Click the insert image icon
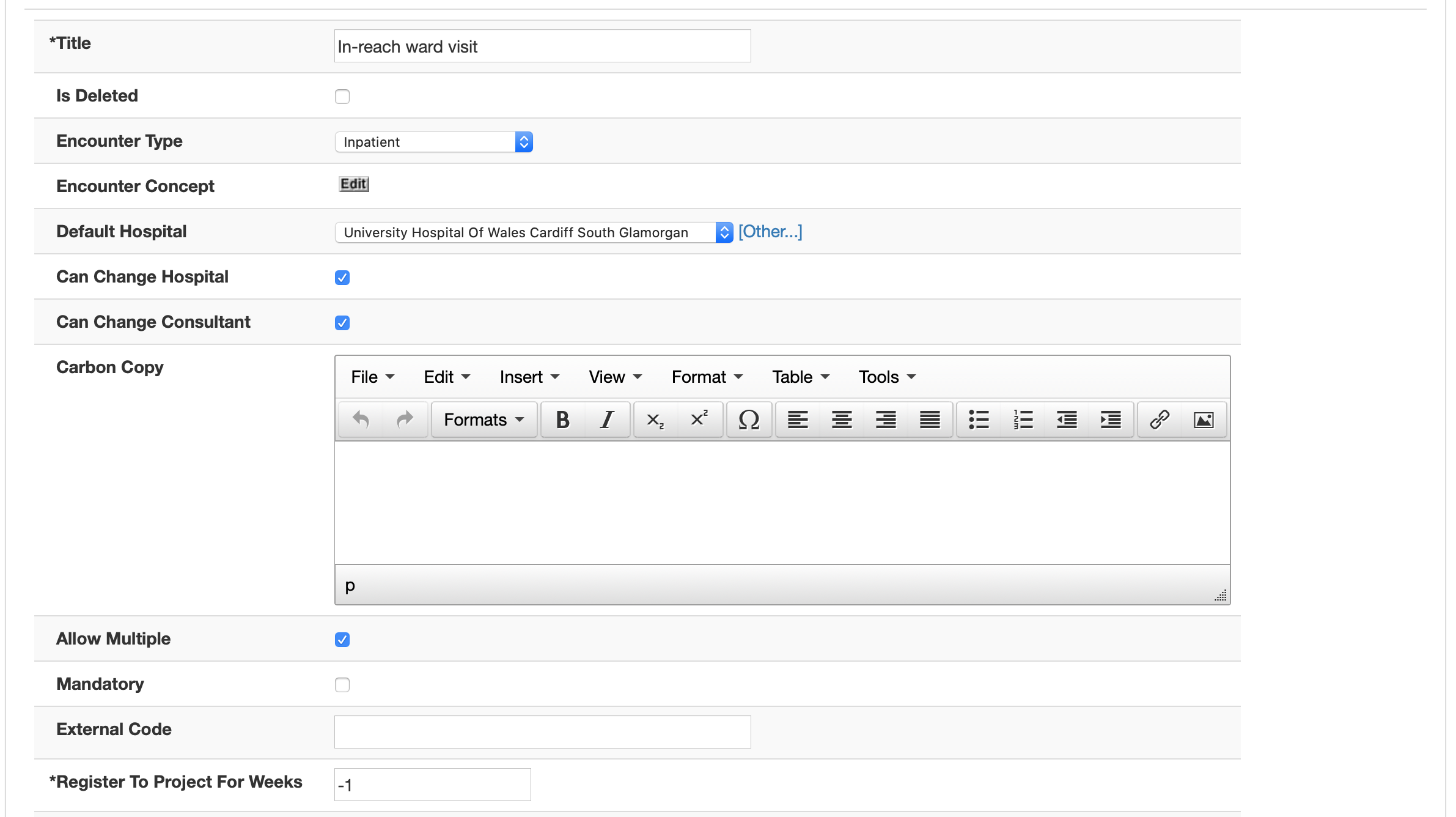This screenshot has width=1456, height=817. click(1203, 419)
